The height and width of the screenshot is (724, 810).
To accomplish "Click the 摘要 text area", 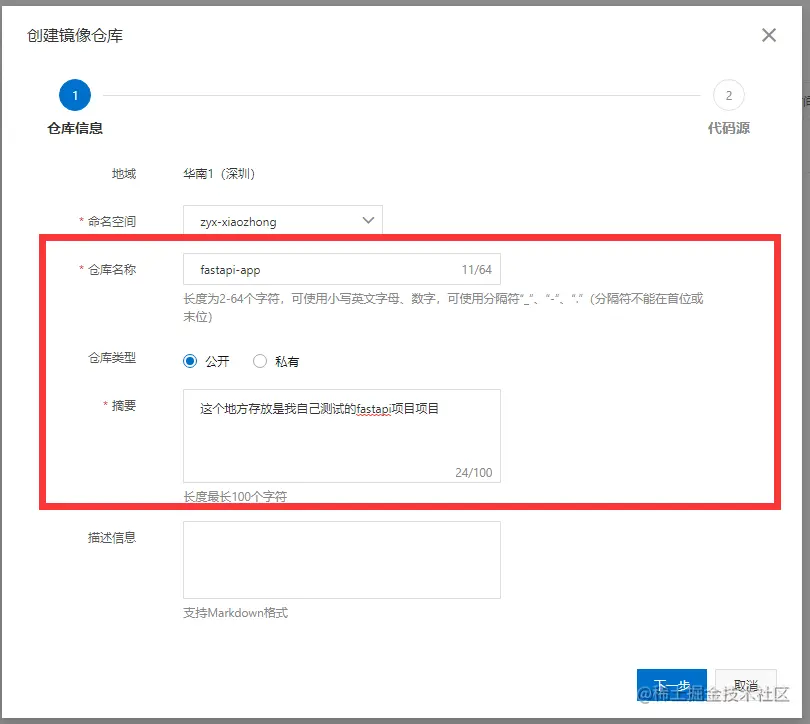I will [341, 436].
